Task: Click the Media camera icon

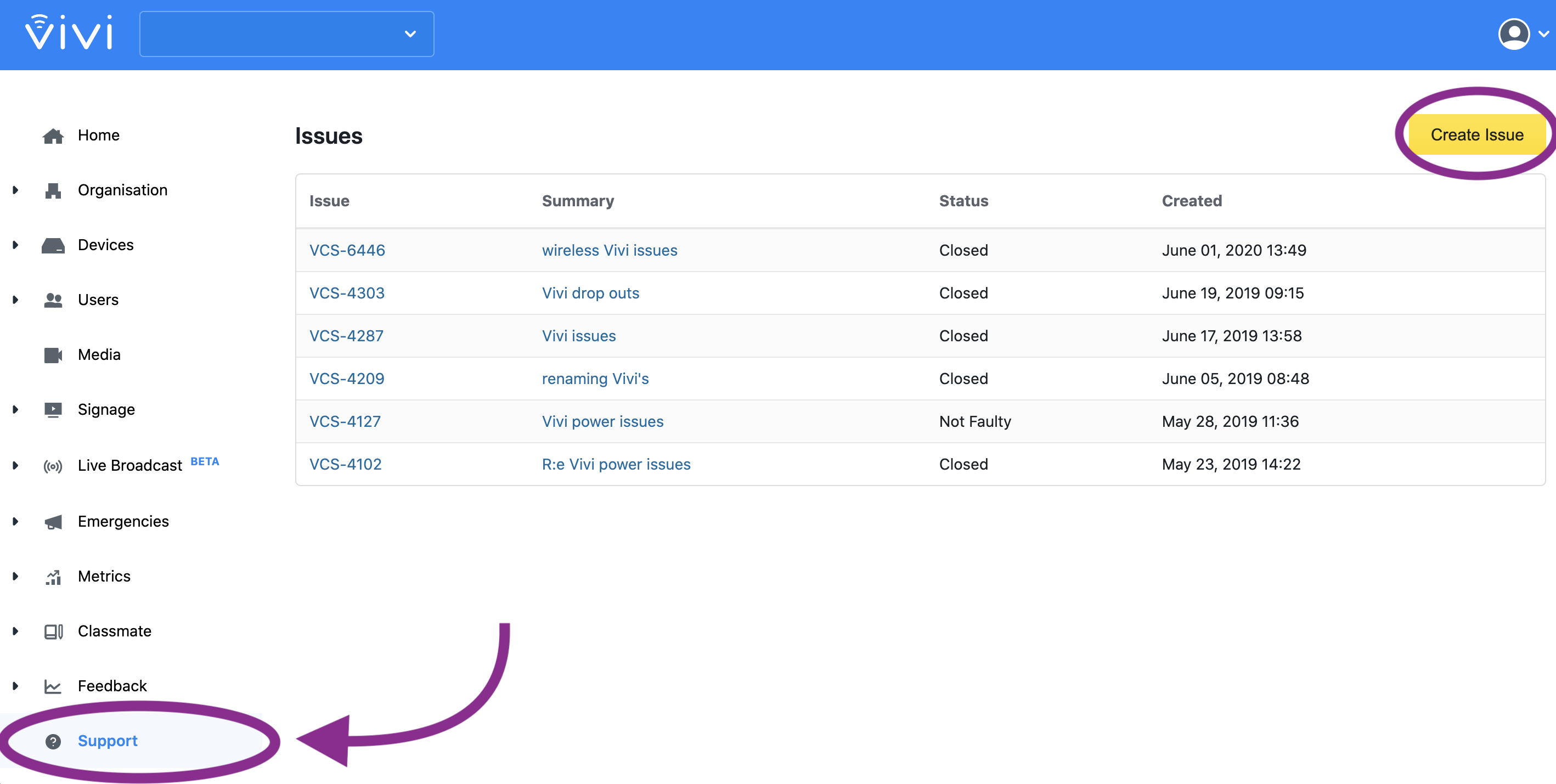Action: coord(53,355)
